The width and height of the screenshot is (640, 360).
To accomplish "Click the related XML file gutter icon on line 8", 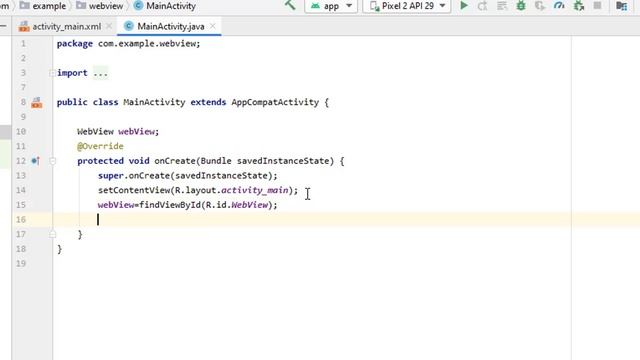I will 37,102.
